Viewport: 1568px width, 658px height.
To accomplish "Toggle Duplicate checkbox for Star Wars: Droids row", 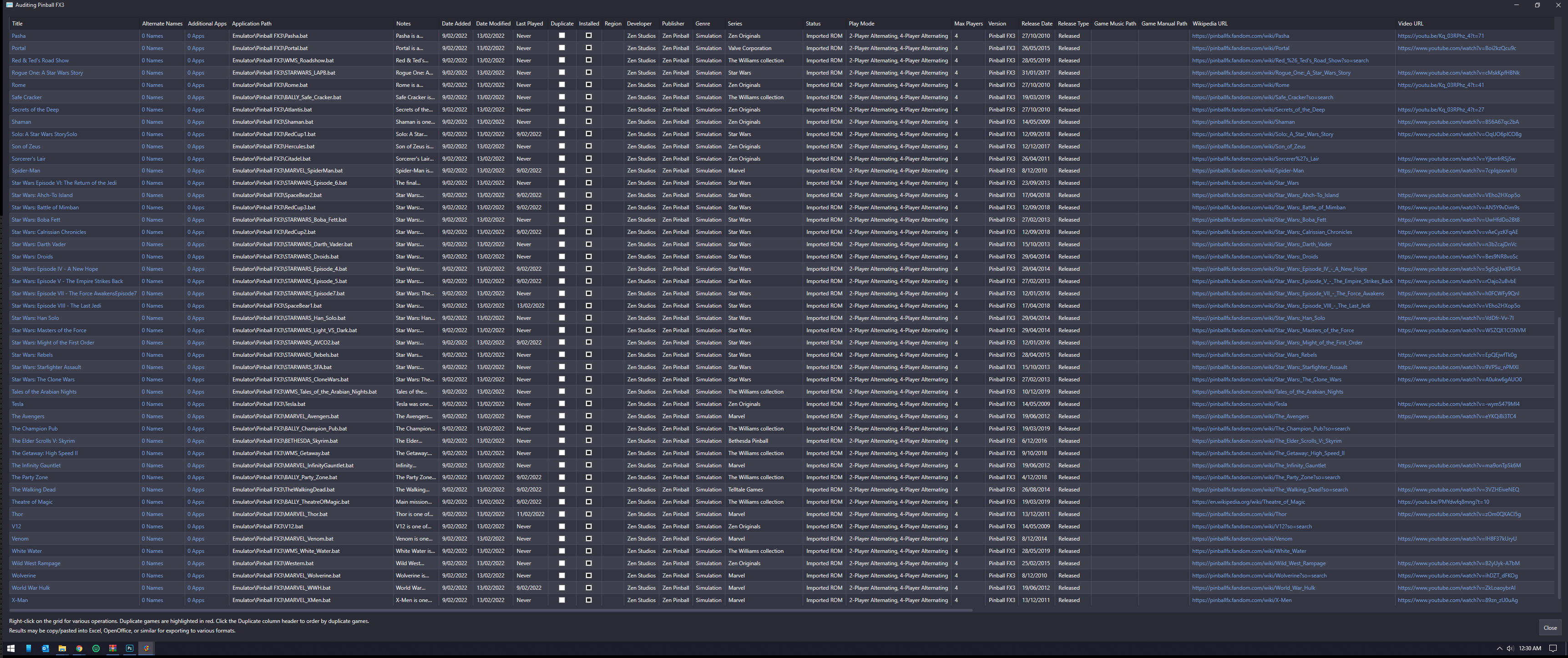I will tap(562, 256).
